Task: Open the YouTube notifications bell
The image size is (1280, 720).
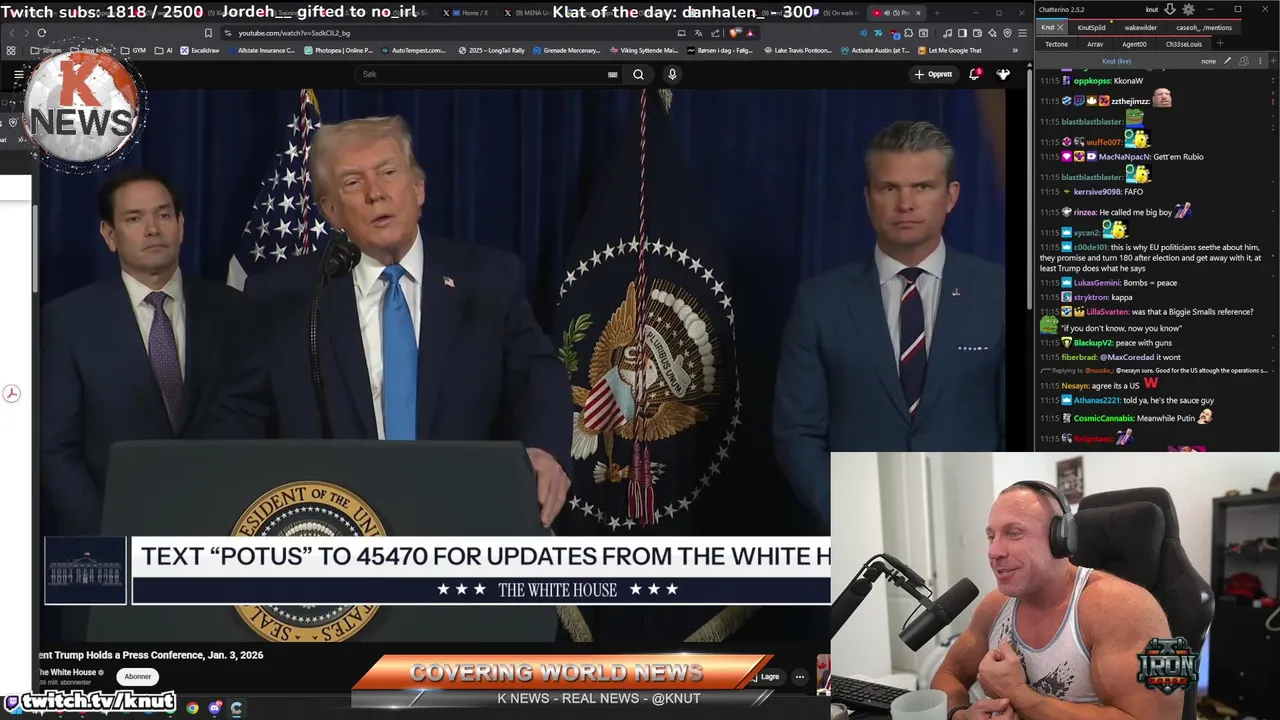Action: click(x=975, y=74)
